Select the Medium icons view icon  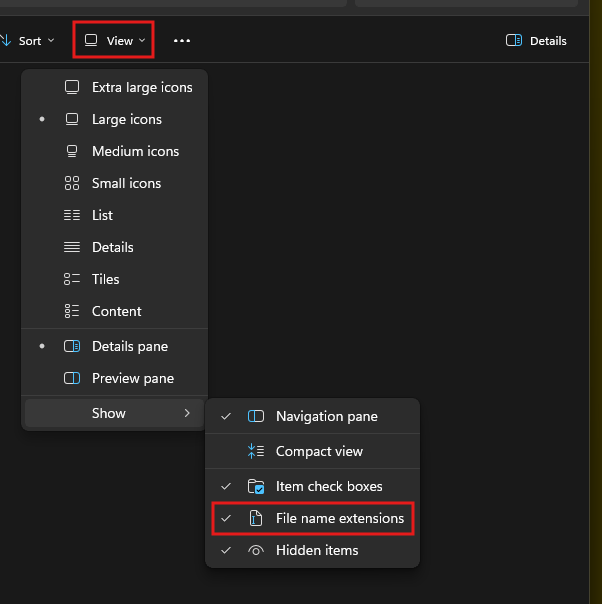(x=72, y=151)
